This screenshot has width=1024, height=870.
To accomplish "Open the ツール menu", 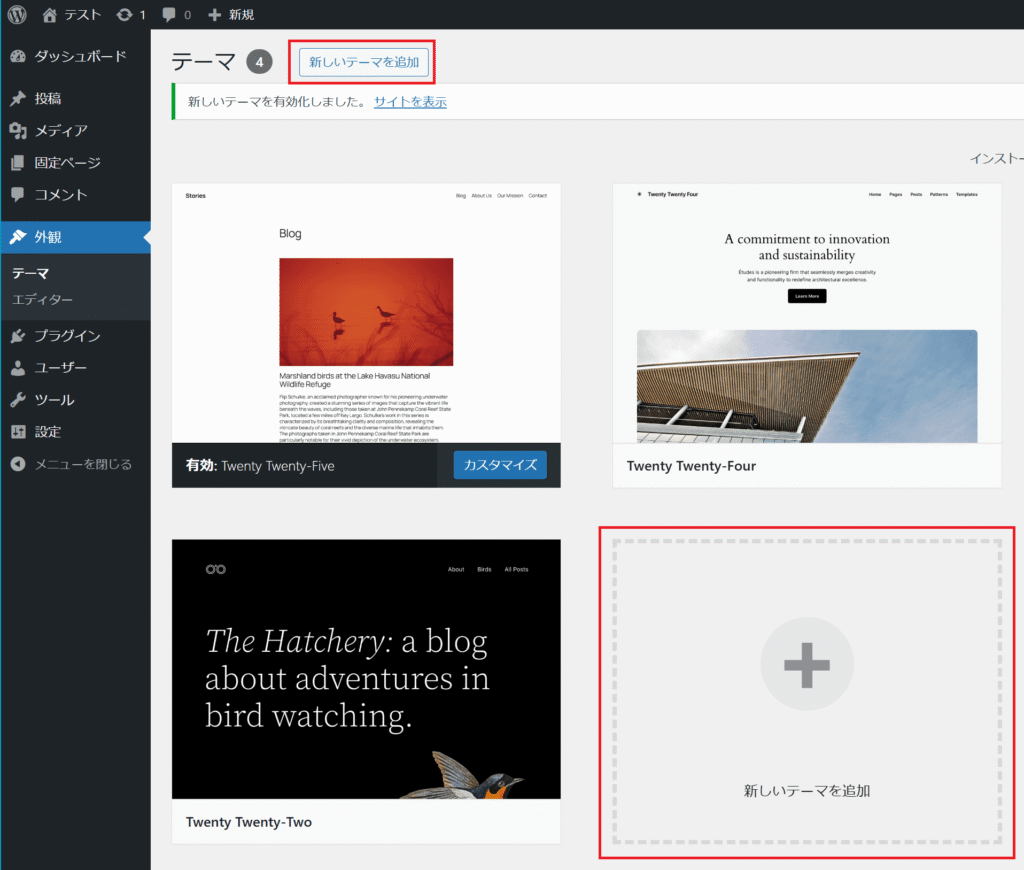I will click(54, 400).
